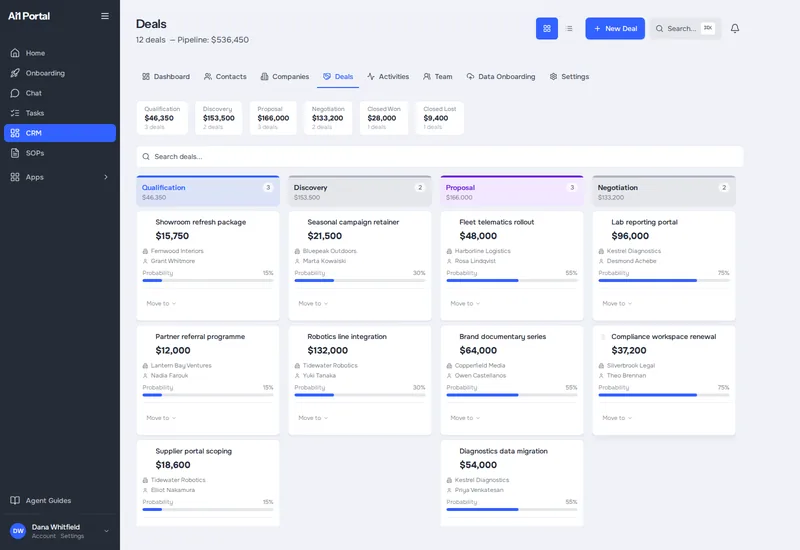Click the Proposal column header
Image resolution: width=800 pixels, height=550 pixels.
pos(512,191)
